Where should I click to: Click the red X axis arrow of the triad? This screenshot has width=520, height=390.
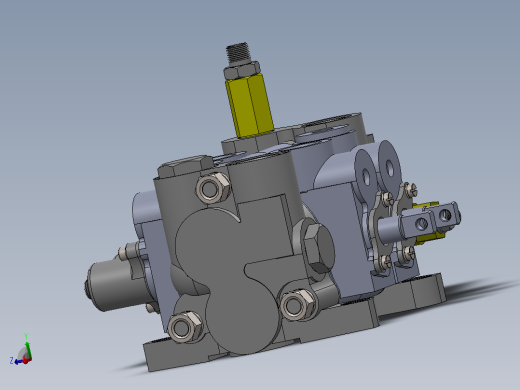28,360
